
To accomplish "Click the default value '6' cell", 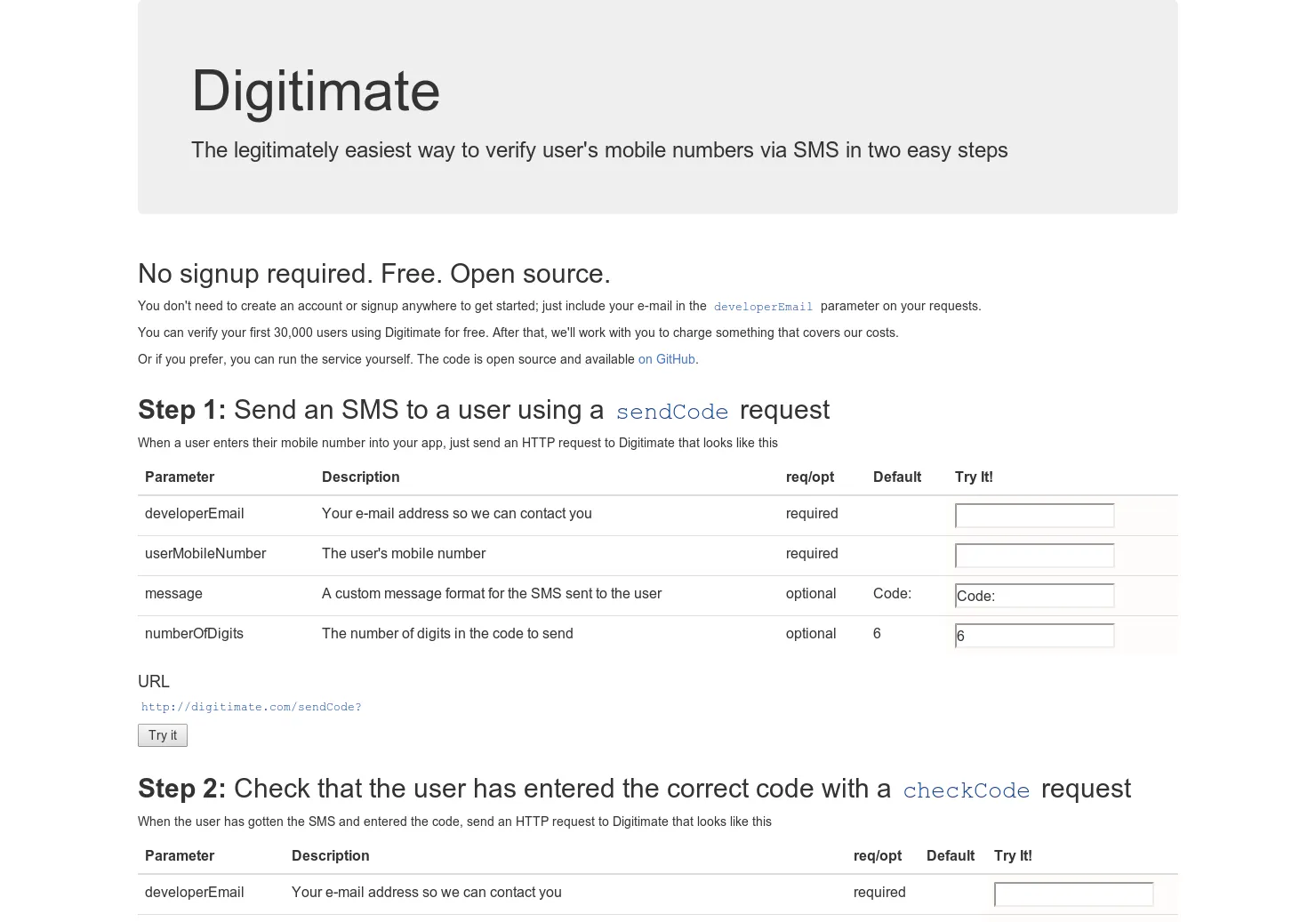I will (877, 634).
